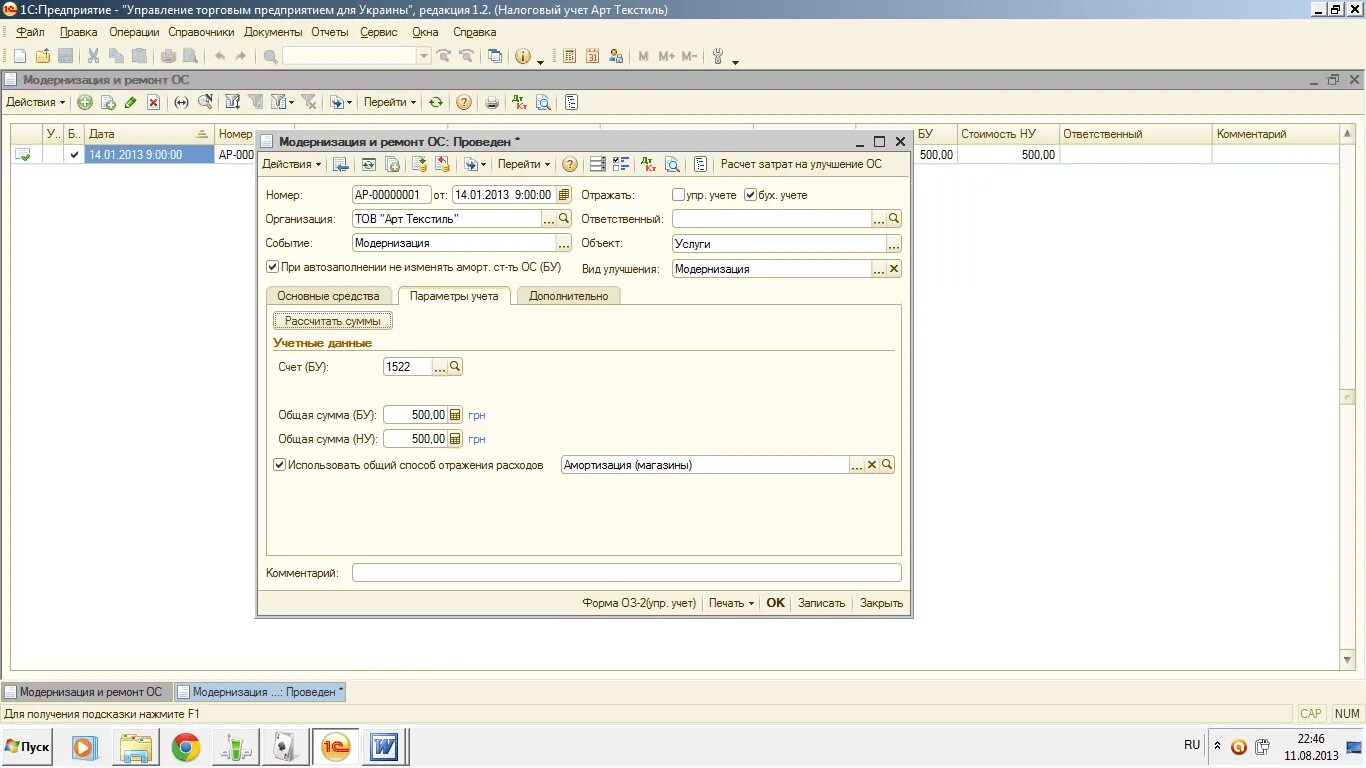Click the calendar picker next to document date
Viewport: 1366px width, 768px height.
tap(564, 195)
